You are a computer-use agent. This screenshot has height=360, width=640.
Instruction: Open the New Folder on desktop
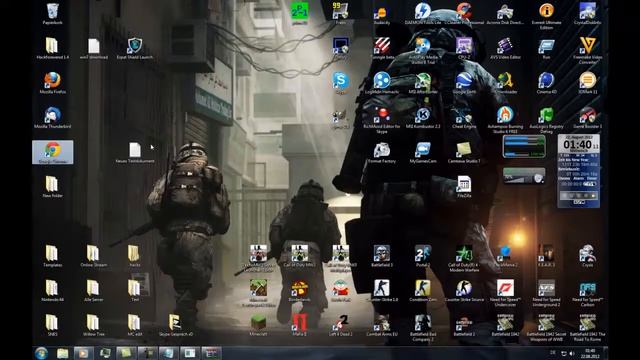[53, 187]
